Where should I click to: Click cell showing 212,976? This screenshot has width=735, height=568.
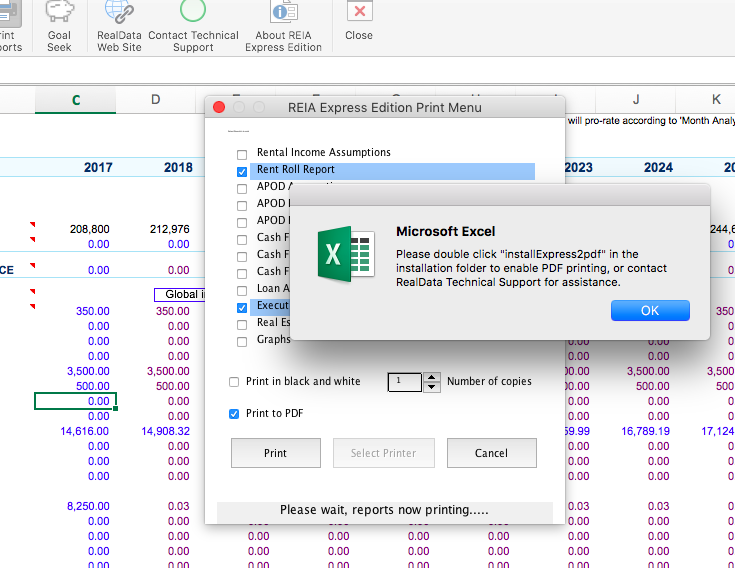(170, 229)
